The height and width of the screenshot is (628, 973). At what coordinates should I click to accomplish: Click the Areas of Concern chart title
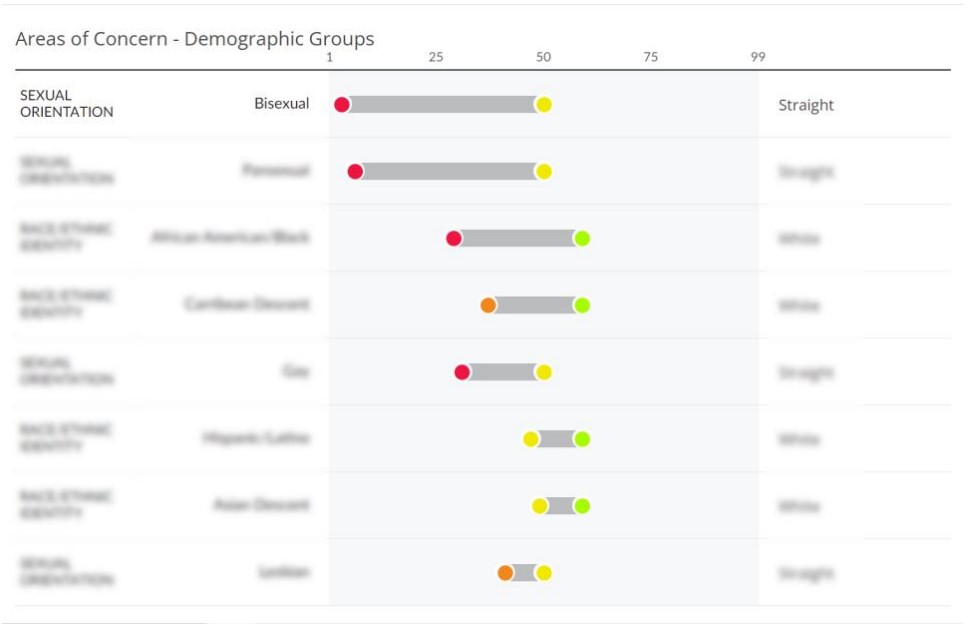click(x=195, y=39)
